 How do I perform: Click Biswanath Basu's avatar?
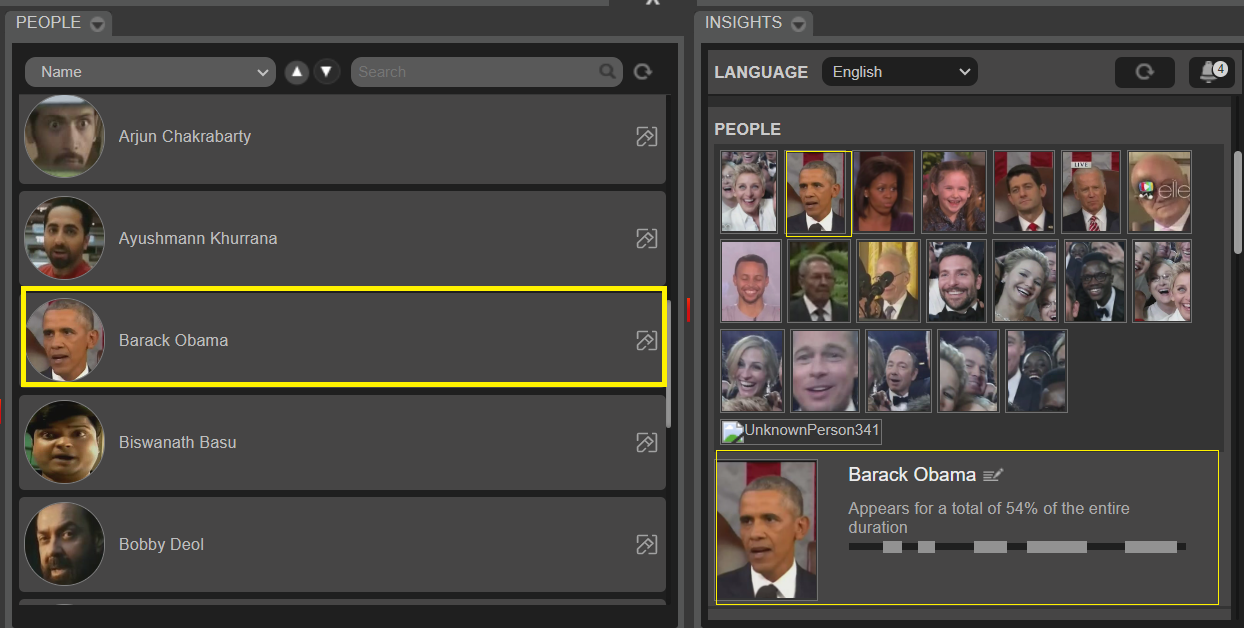pos(64,442)
